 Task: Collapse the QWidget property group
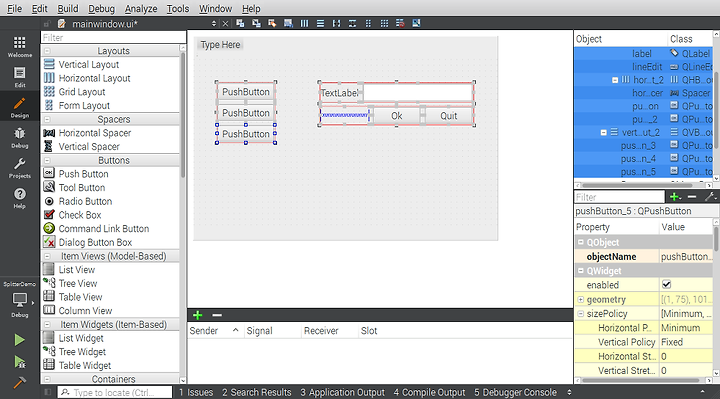(x=580, y=271)
